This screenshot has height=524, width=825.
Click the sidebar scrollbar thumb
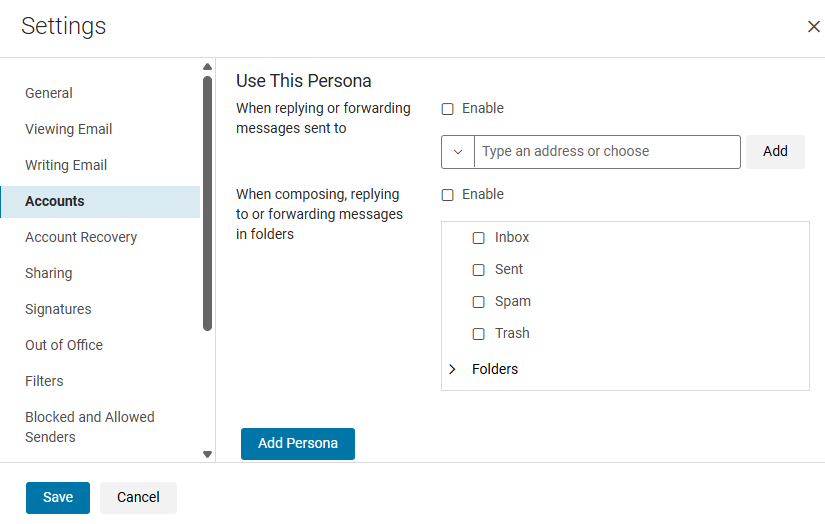pyautogui.click(x=207, y=200)
